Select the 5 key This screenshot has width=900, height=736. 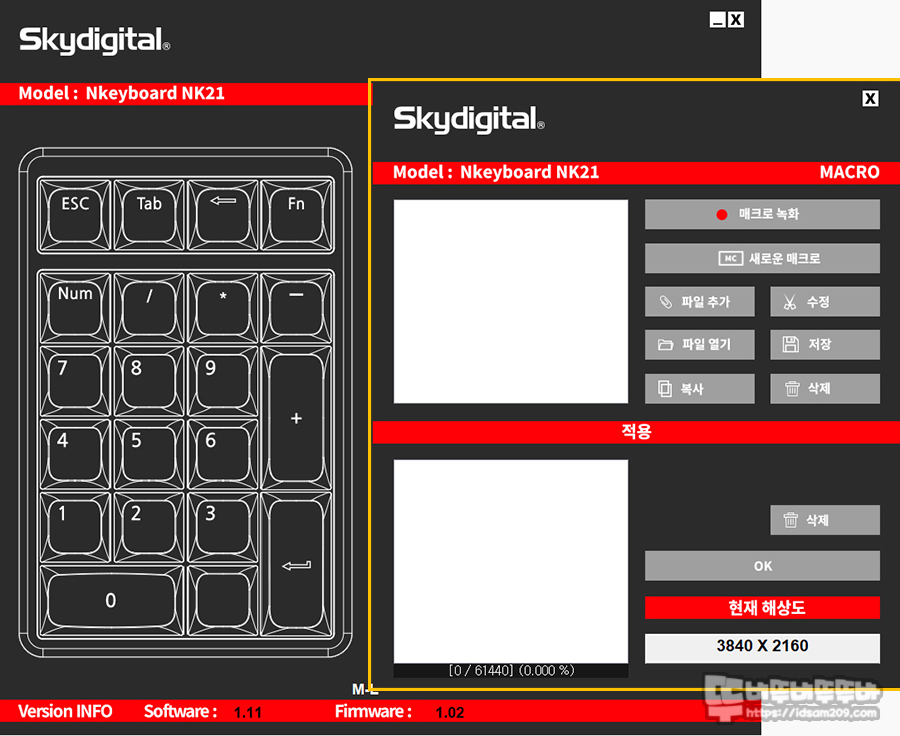[149, 454]
